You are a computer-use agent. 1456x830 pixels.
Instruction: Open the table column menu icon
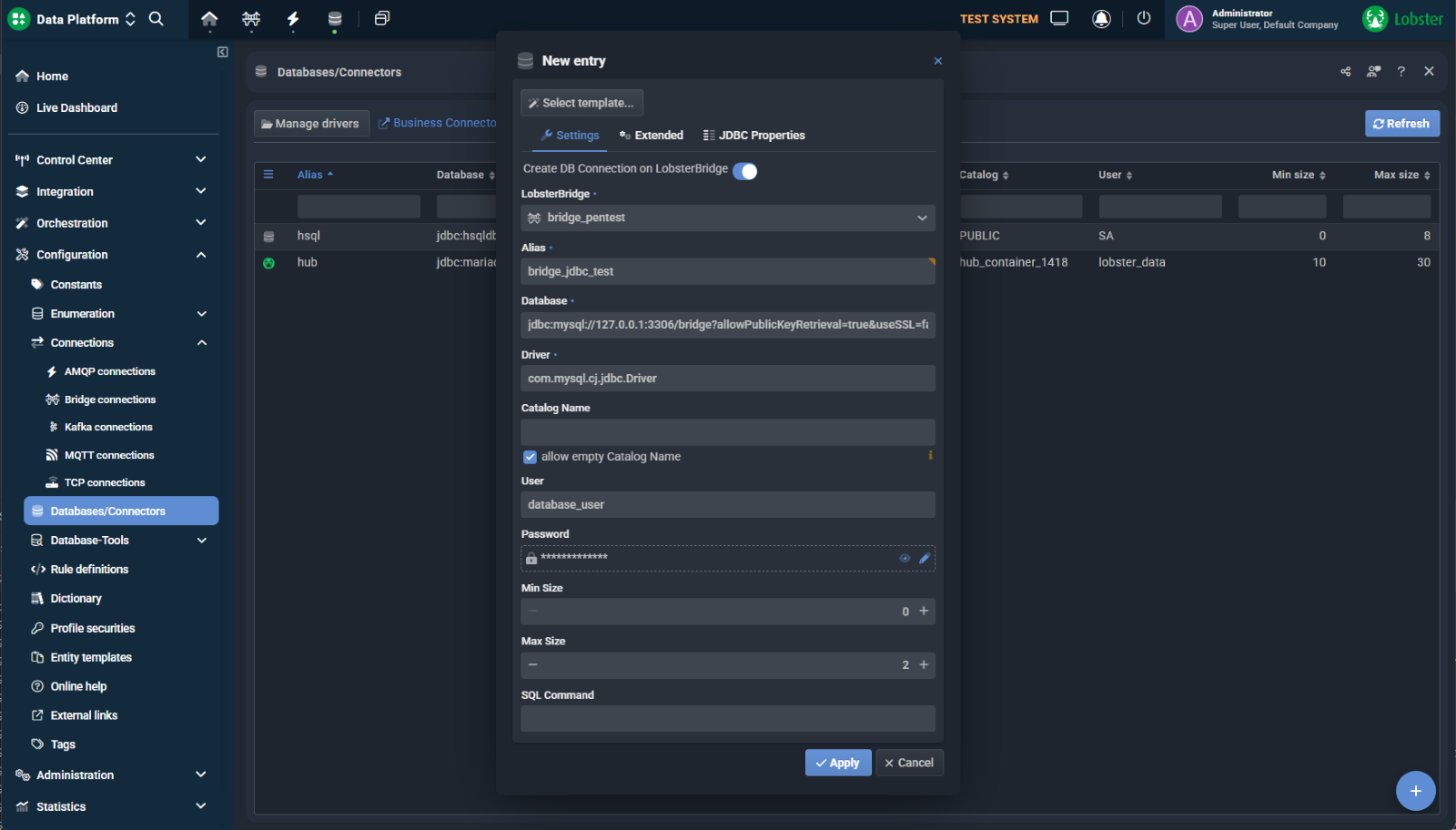pyautogui.click(x=268, y=175)
